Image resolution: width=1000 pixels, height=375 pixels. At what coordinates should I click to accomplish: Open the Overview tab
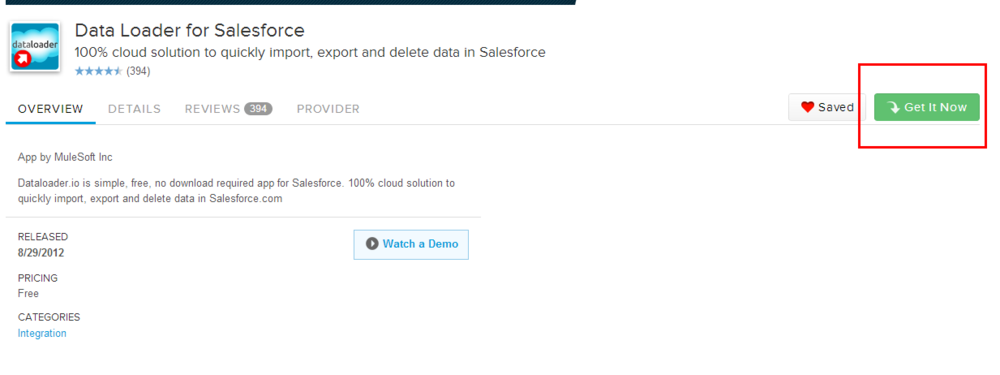click(50, 109)
